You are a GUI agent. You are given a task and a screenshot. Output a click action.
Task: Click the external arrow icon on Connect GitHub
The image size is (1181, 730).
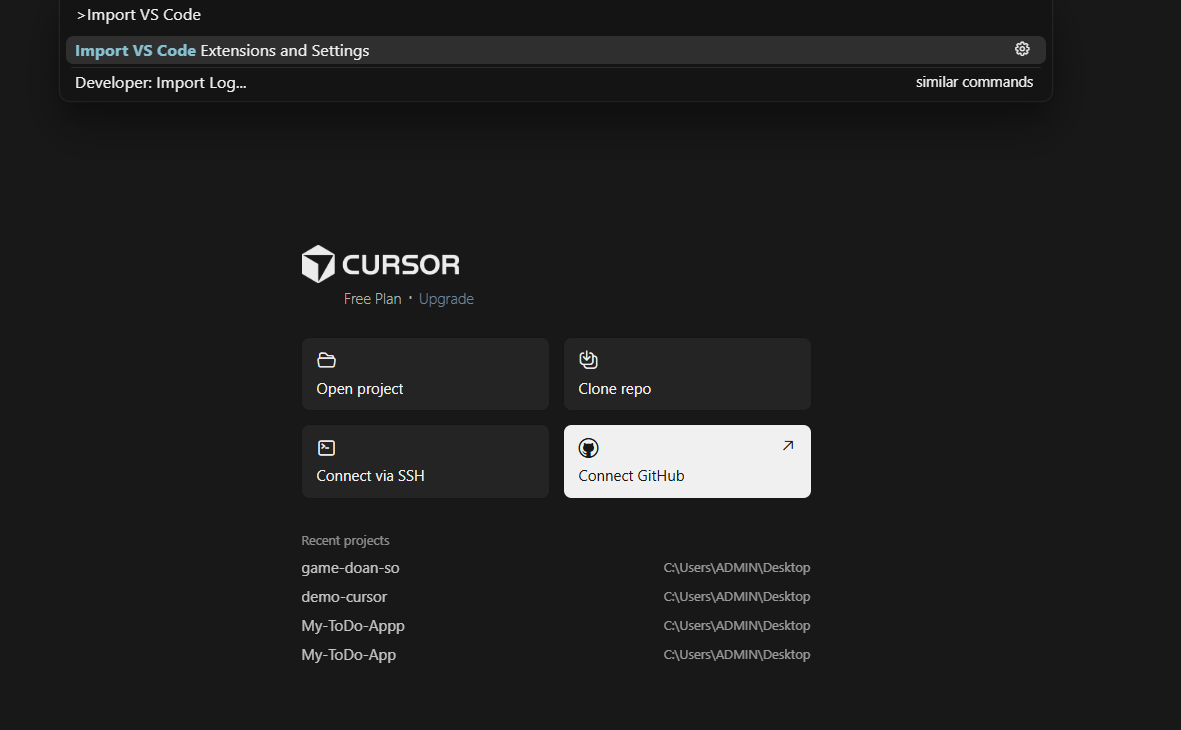pos(788,445)
